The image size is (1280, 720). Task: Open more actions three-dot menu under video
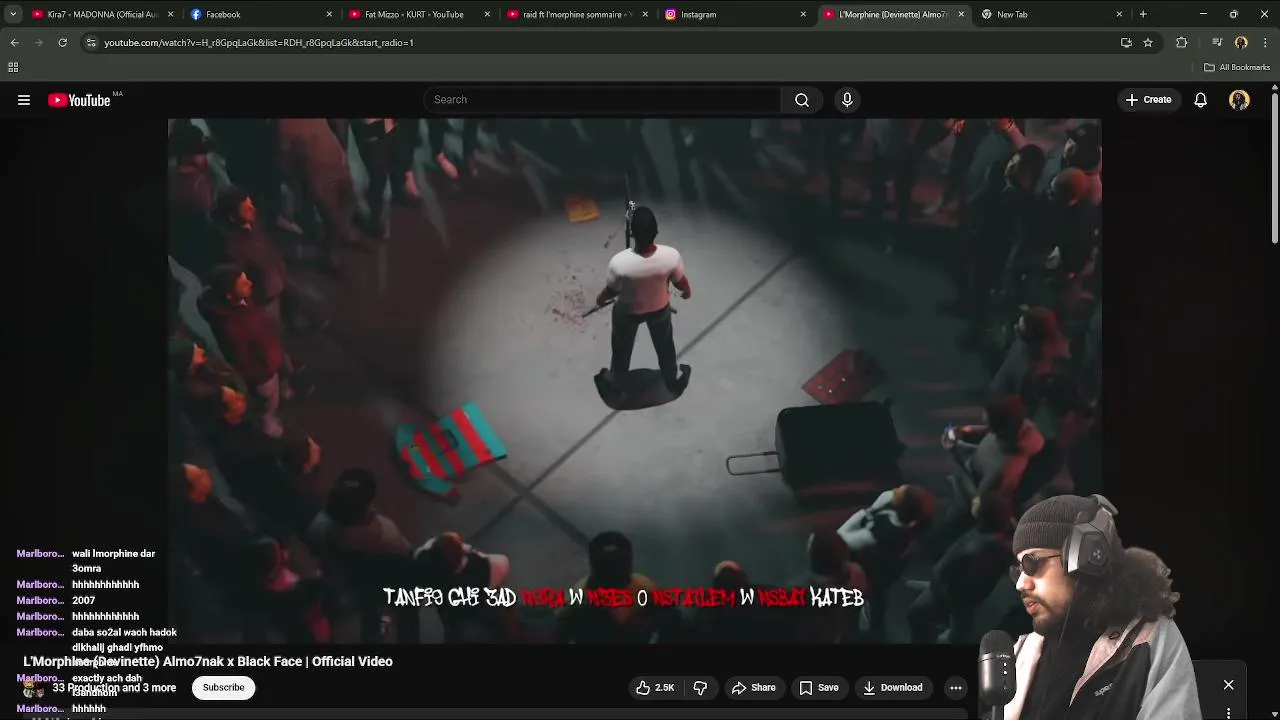(956, 687)
